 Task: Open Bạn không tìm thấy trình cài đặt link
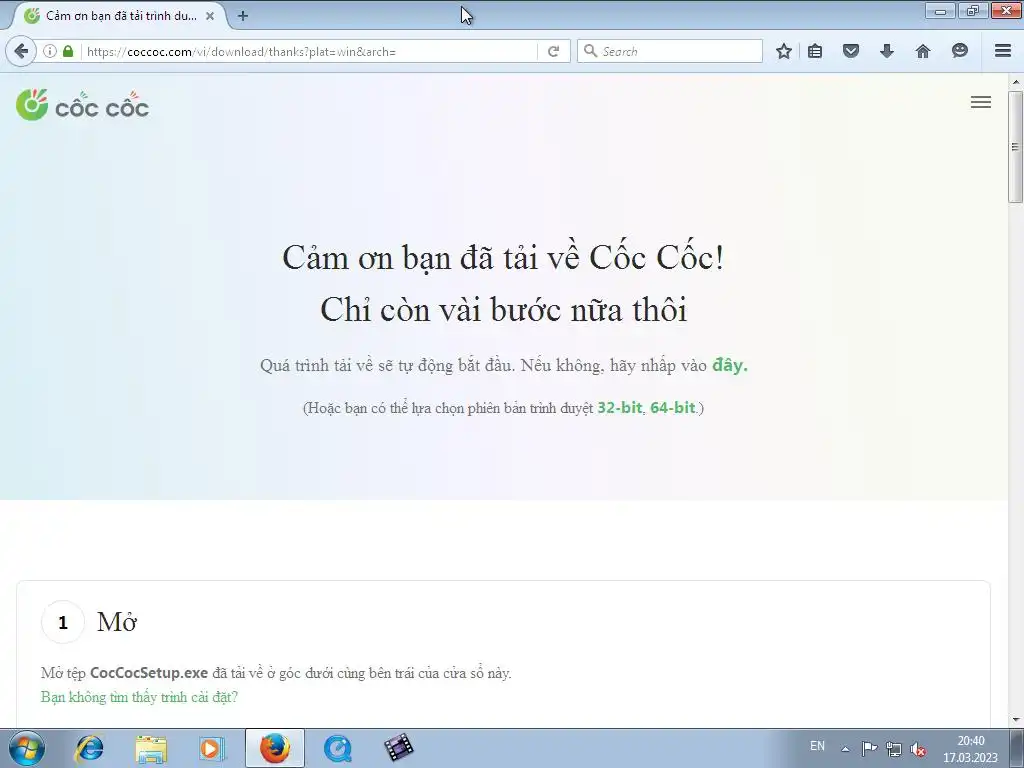coord(139,697)
